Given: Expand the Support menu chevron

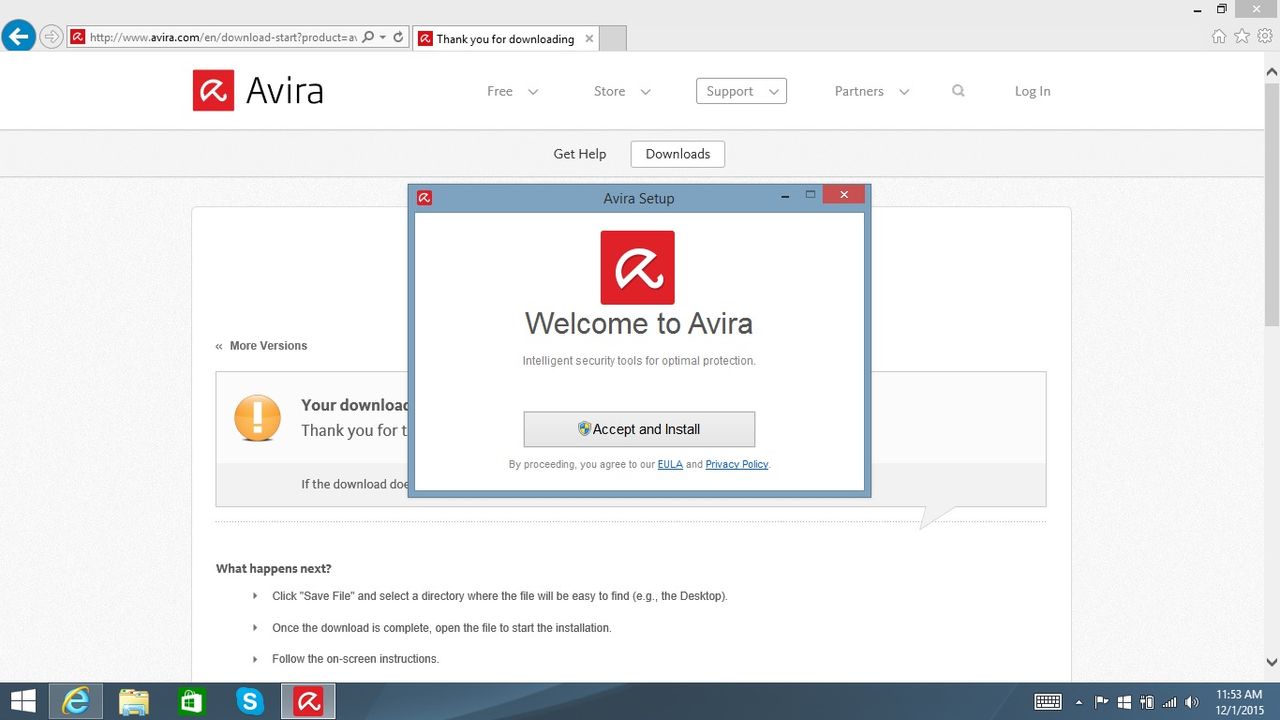Looking at the screenshot, I should pyautogui.click(x=773, y=92).
